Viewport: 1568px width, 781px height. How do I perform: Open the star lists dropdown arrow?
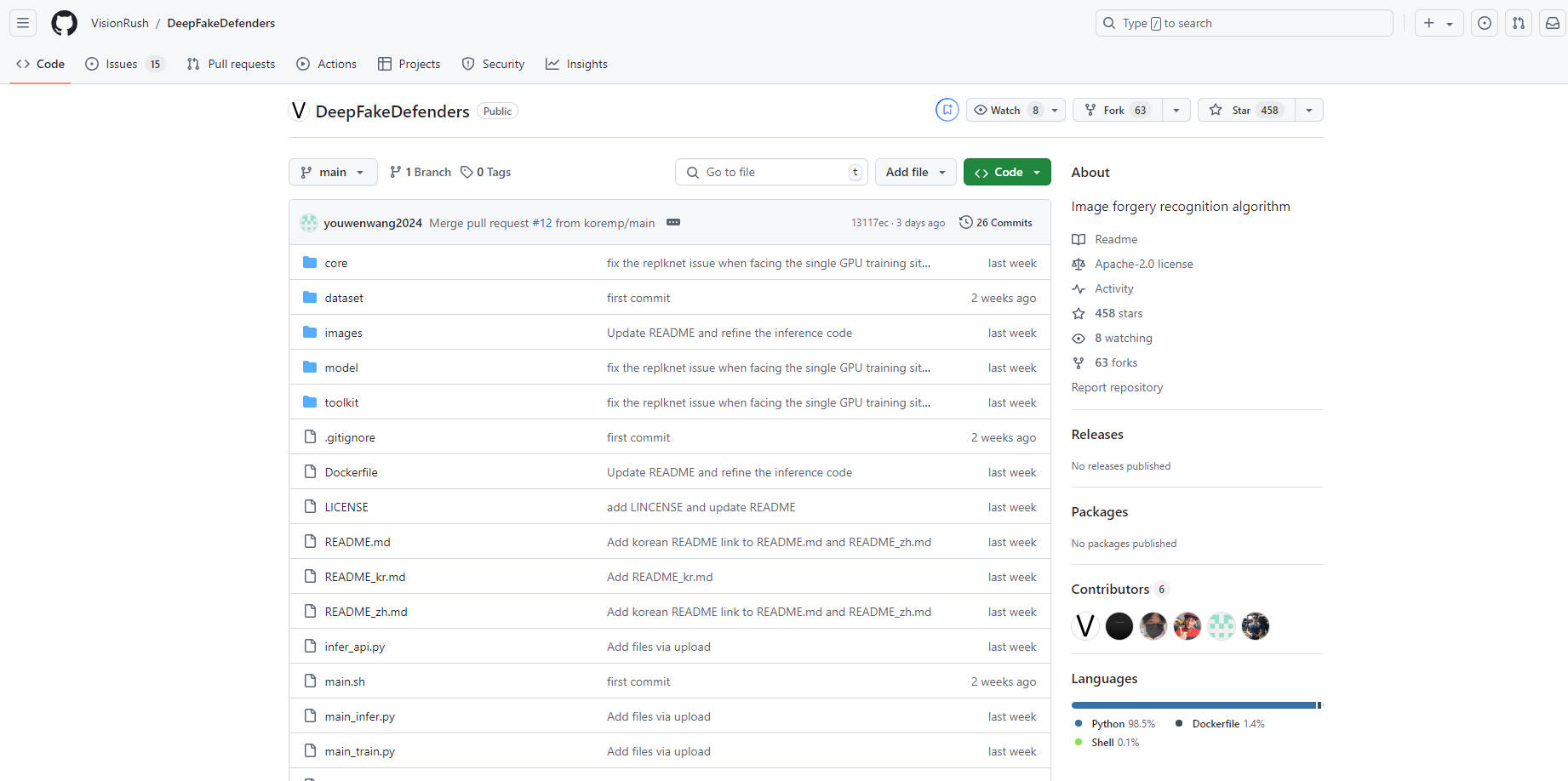tap(1309, 110)
